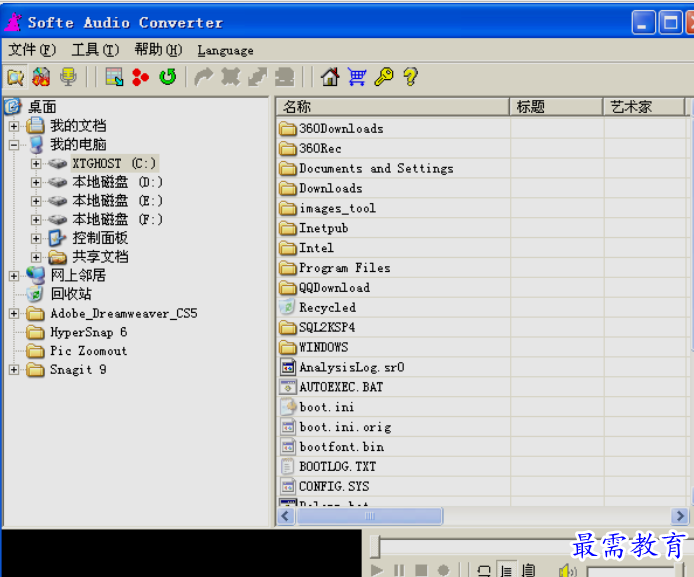
Task: Open the 工具(T) menu
Action: pyautogui.click(x=95, y=50)
